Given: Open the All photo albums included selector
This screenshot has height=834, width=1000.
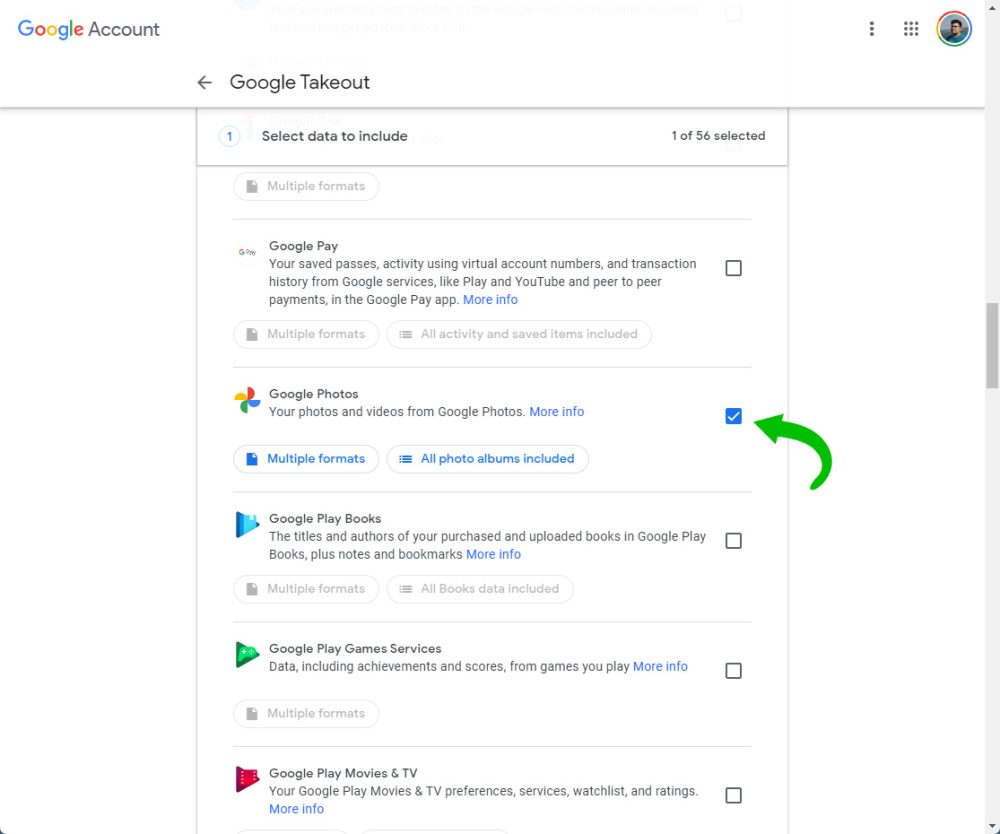Looking at the screenshot, I should click(x=488, y=459).
